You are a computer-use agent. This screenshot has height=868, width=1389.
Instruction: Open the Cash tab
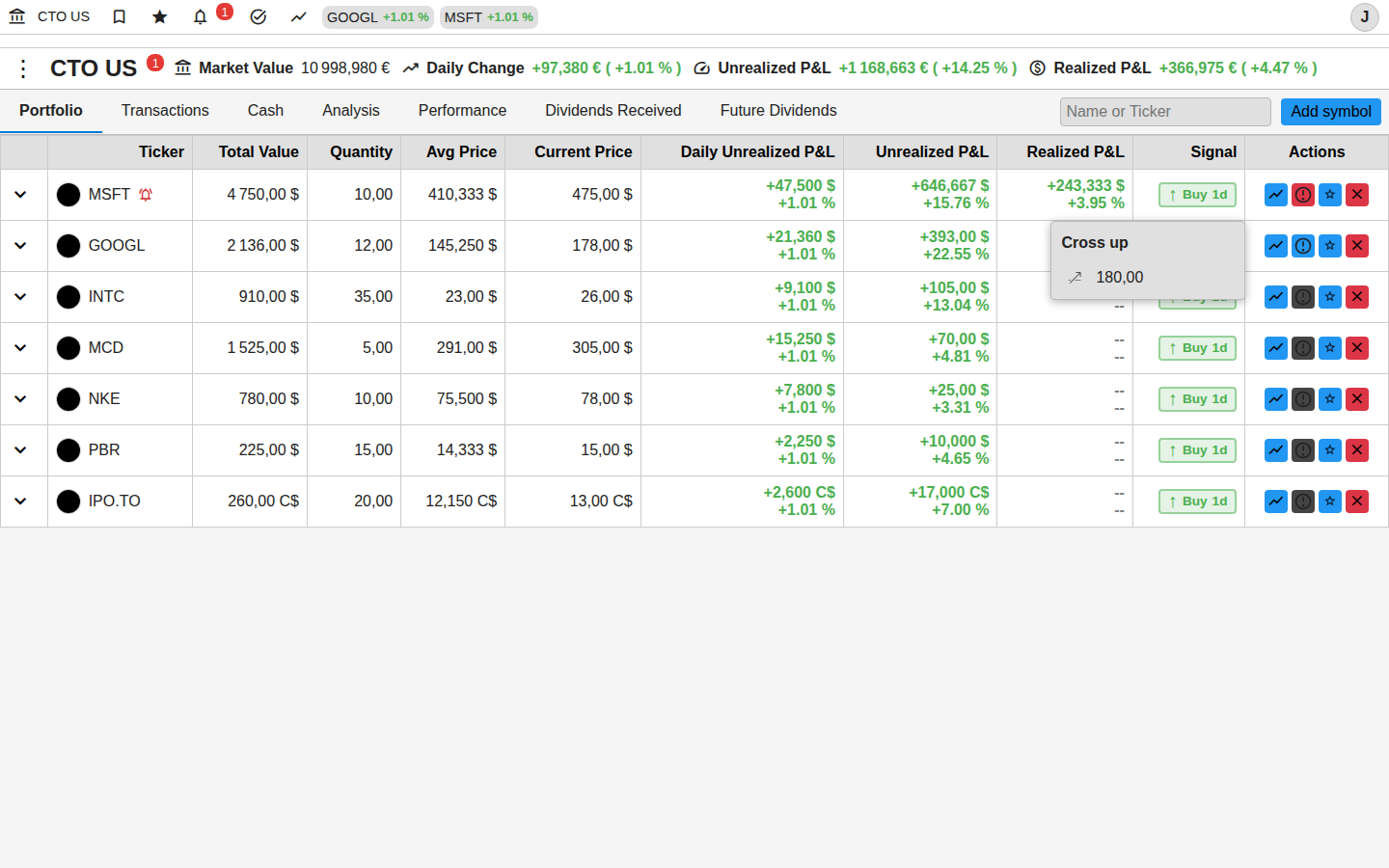click(265, 111)
